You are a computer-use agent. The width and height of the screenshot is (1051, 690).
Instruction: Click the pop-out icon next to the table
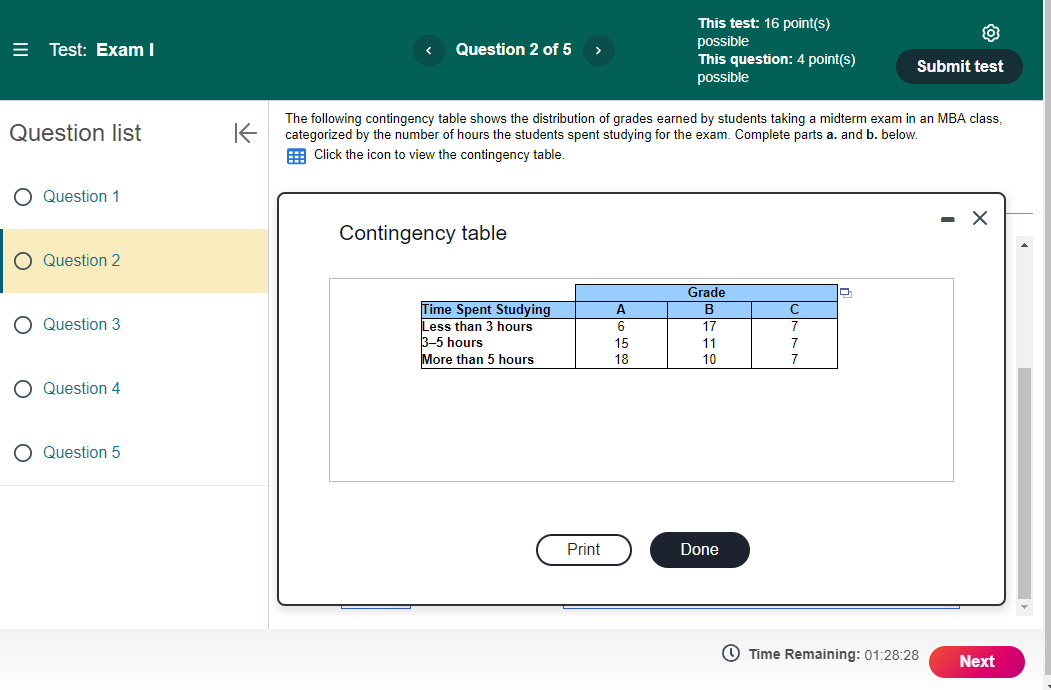[846, 292]
